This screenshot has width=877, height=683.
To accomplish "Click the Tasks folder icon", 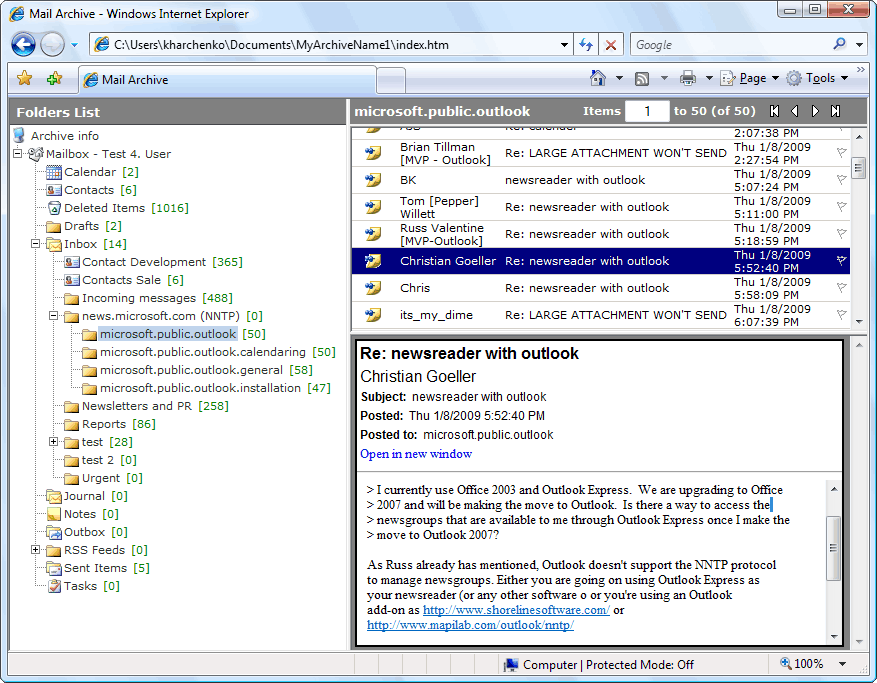I will click(54, 586).
